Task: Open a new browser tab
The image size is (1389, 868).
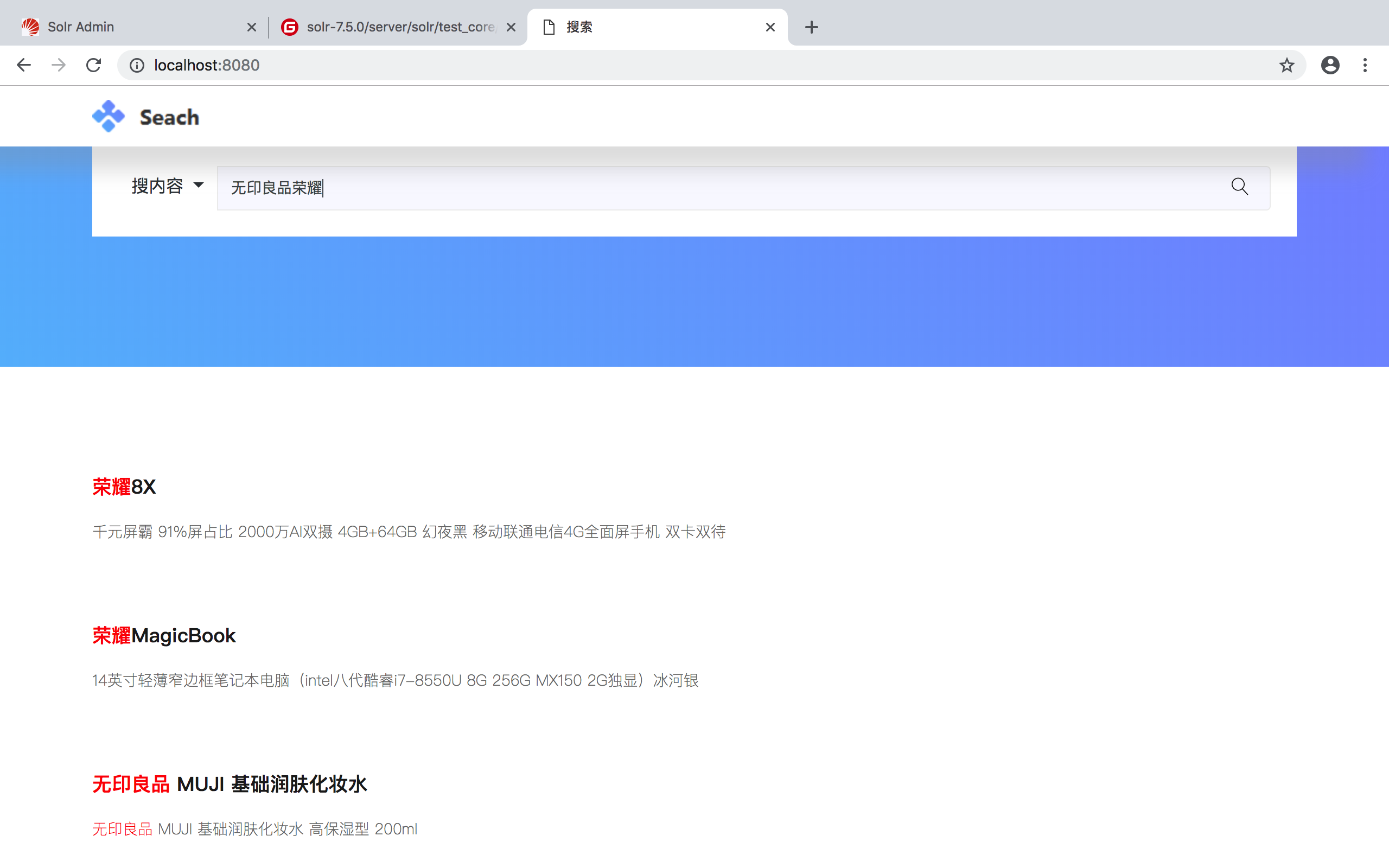Action: (811, 27)
